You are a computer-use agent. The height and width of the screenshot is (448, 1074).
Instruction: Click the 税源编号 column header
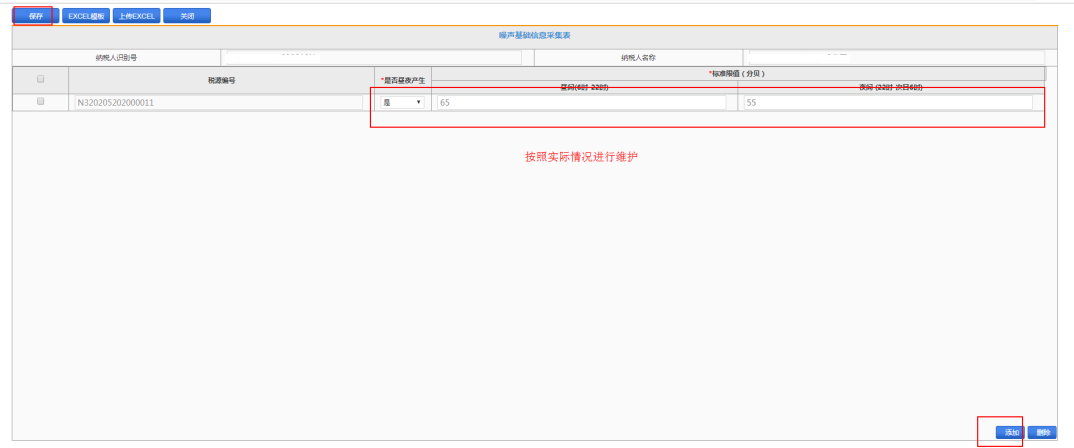coord(221,79)
